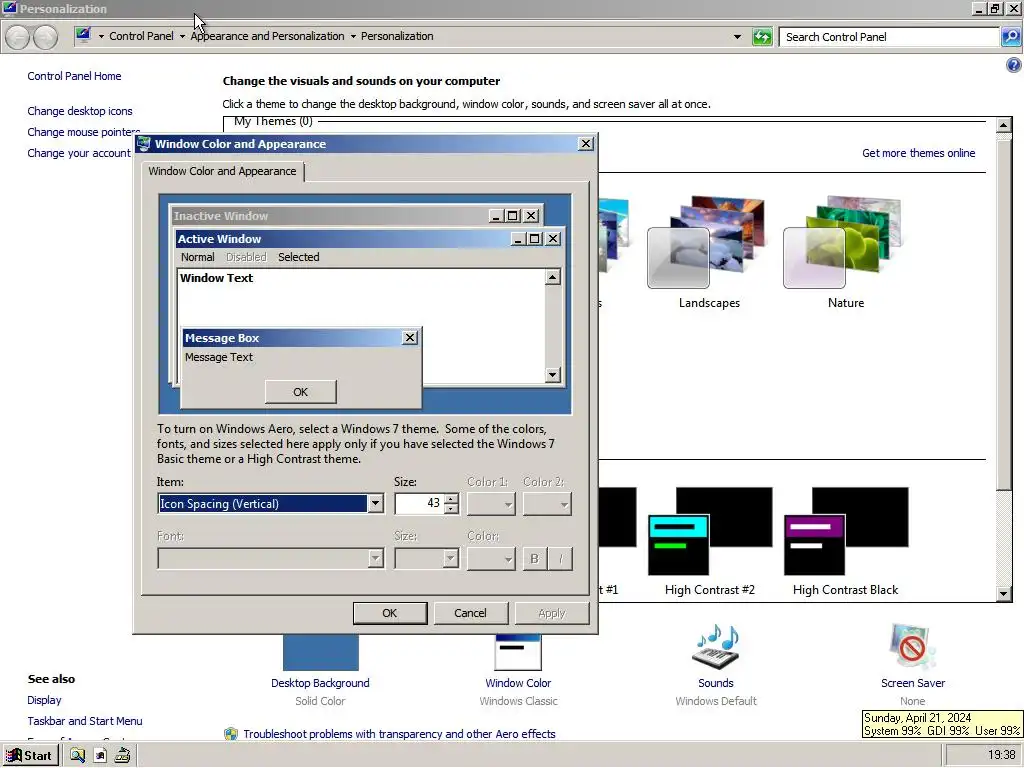Click the address bar refresh icon
The height and width of the screenshot is (768, 1024).
[762, 37]
